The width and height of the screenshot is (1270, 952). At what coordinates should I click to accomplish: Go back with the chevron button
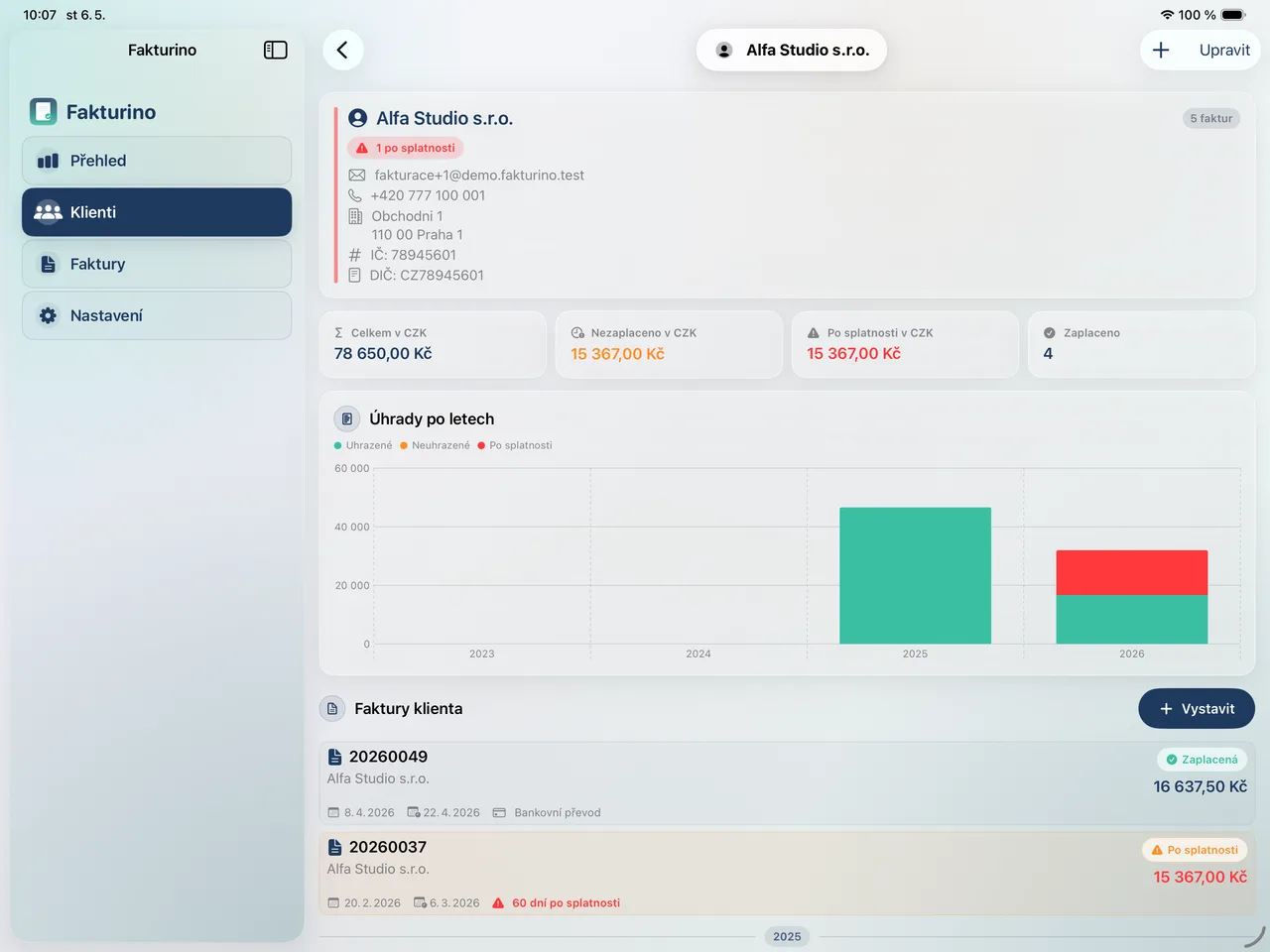tap(342, 50)
